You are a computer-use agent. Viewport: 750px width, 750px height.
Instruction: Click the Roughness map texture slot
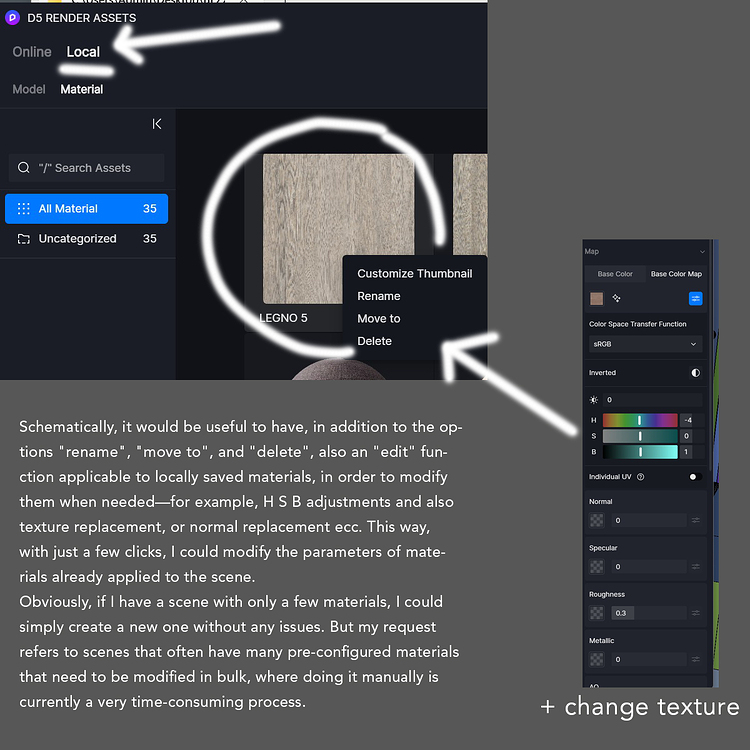pos(596,613)
